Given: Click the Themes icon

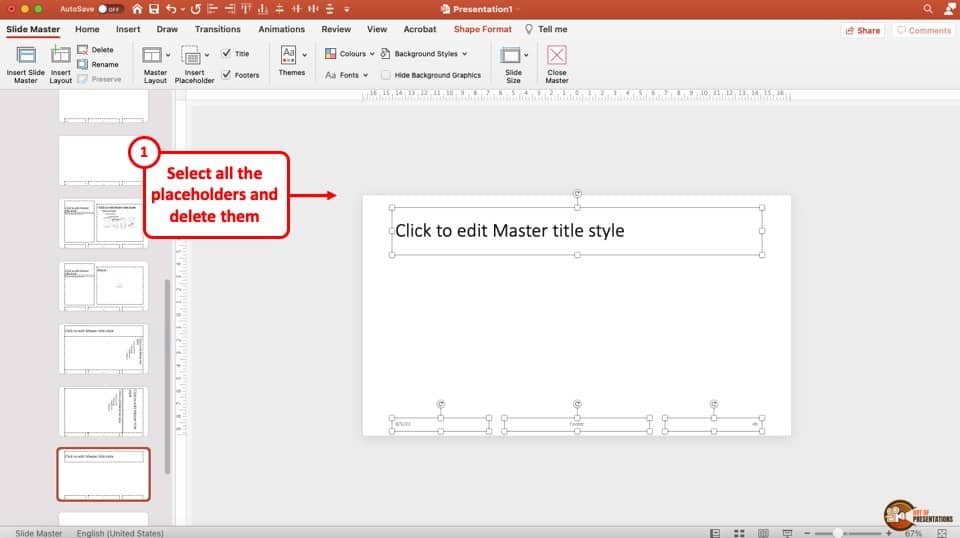Looking at the screenshot, I should pos(288,54).
